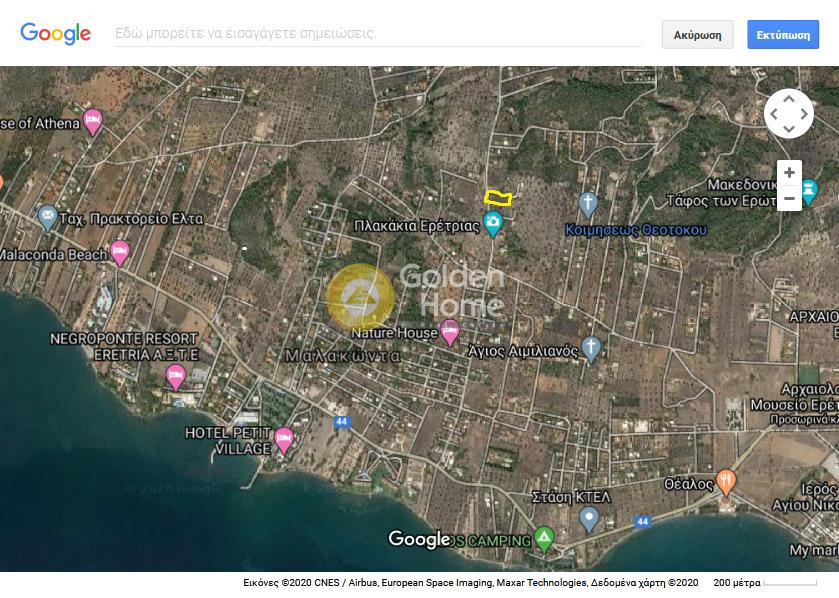
Task: Click the circular map pan control
Action: 789,113
